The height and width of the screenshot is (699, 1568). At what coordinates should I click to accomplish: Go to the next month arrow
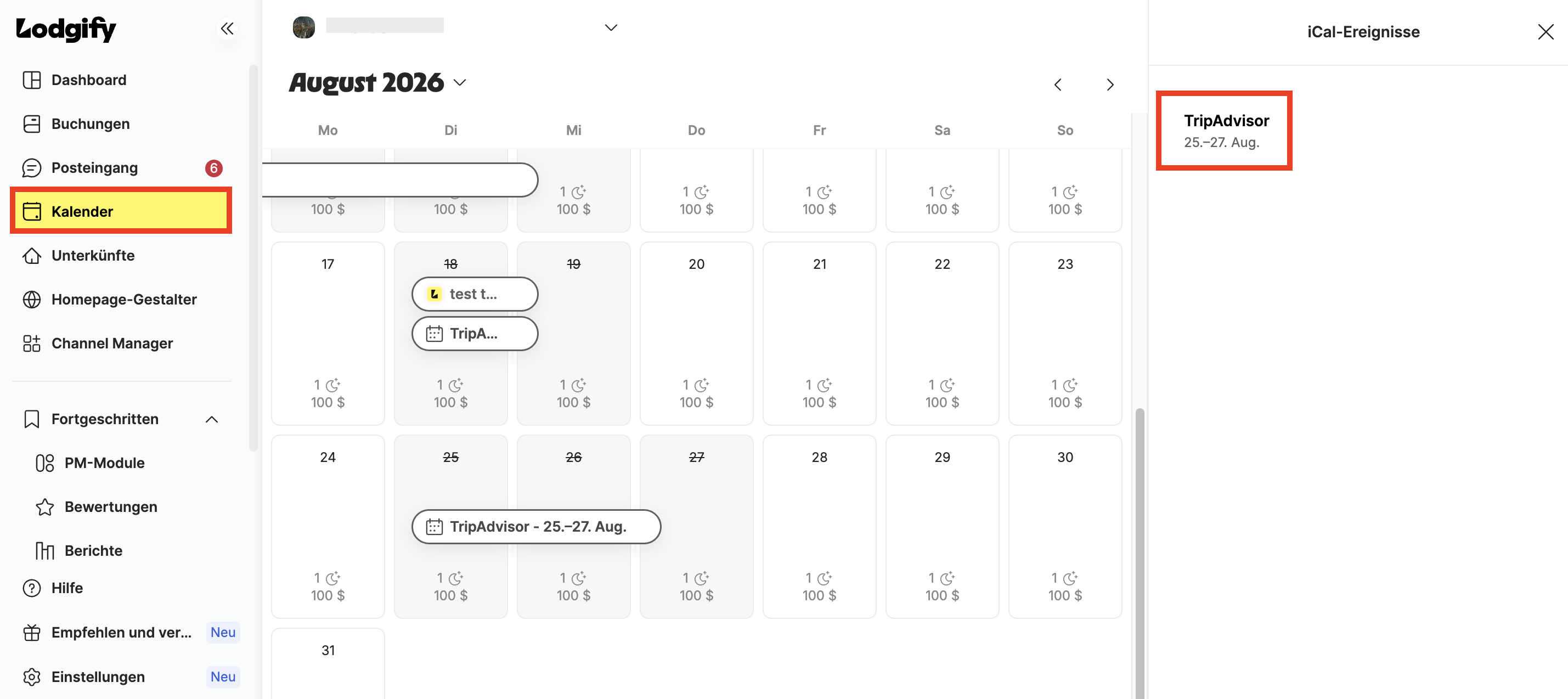coord(1110,84)
